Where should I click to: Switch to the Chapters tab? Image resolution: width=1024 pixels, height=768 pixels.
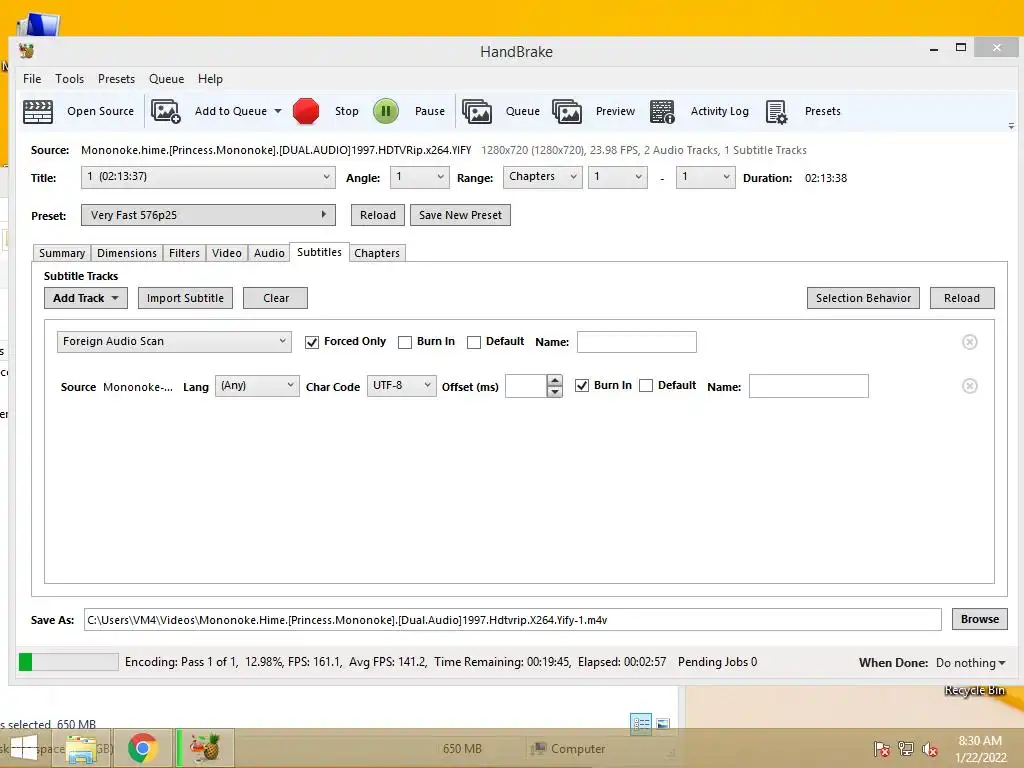pos(377,253)
